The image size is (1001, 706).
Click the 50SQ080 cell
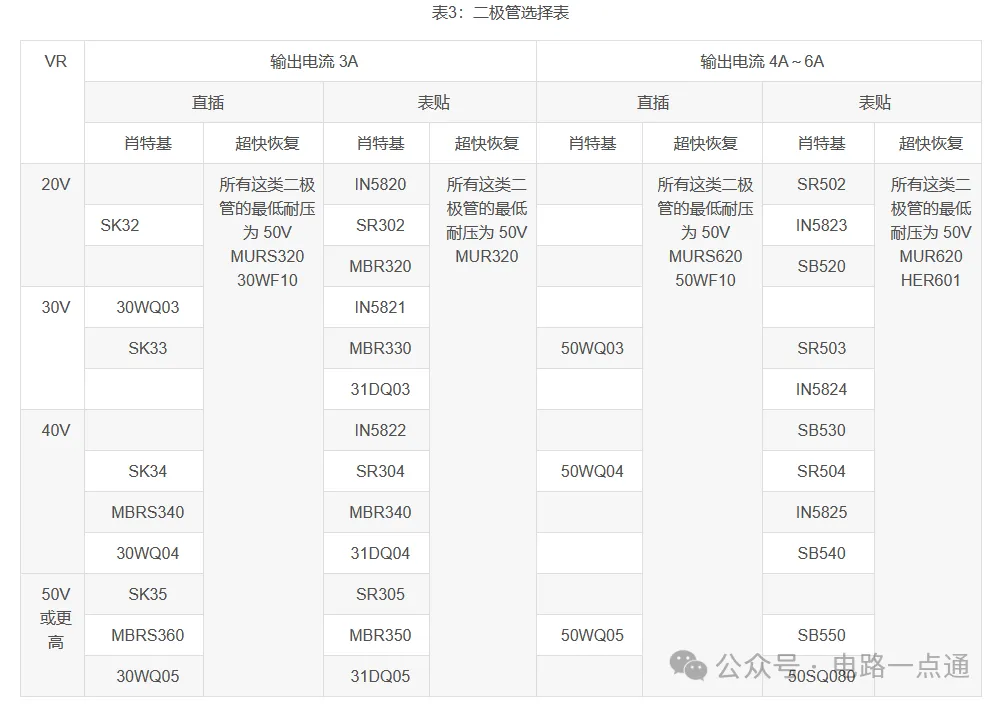(818, 676)
